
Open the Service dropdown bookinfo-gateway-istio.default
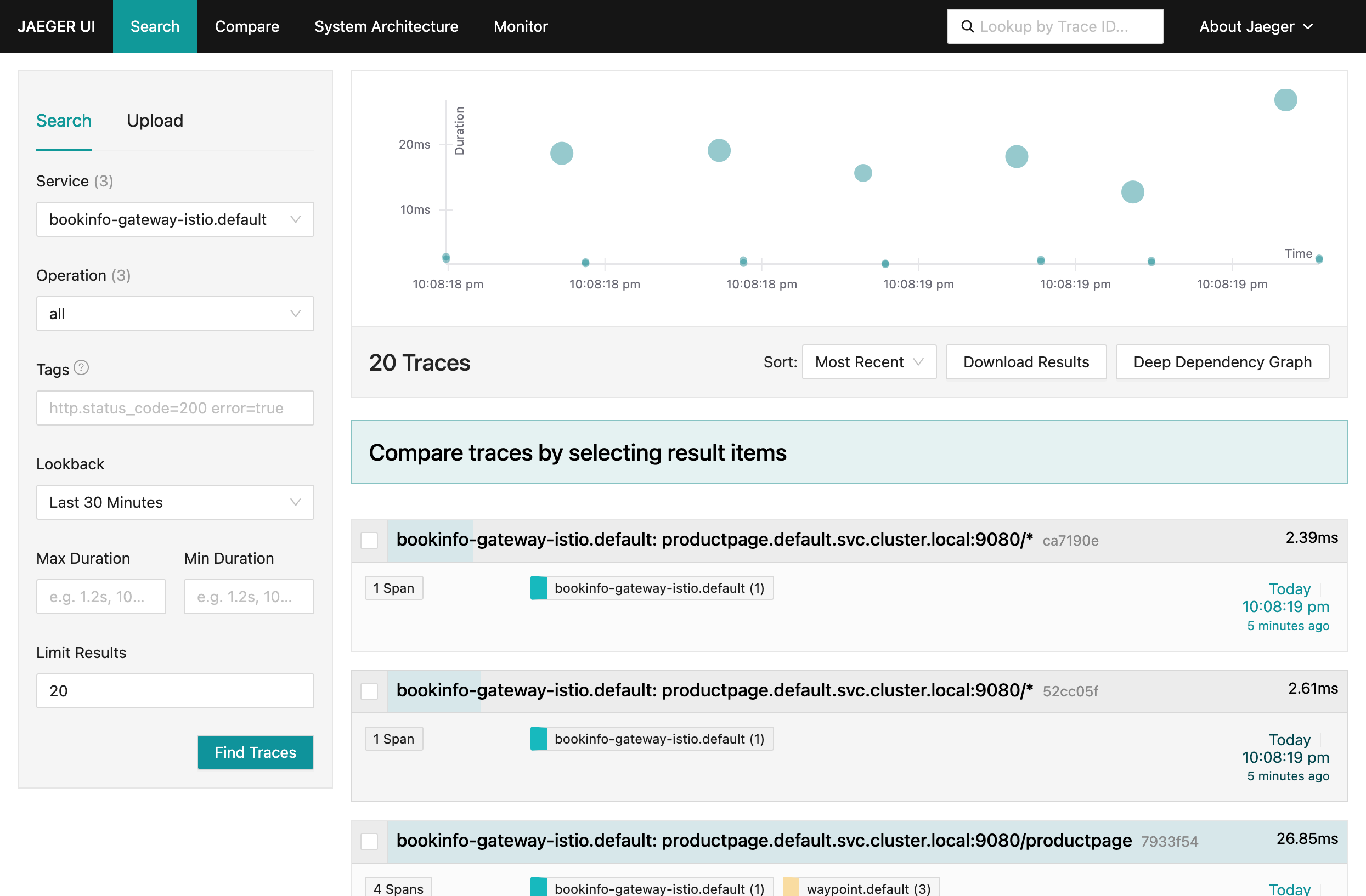(174, 219)
